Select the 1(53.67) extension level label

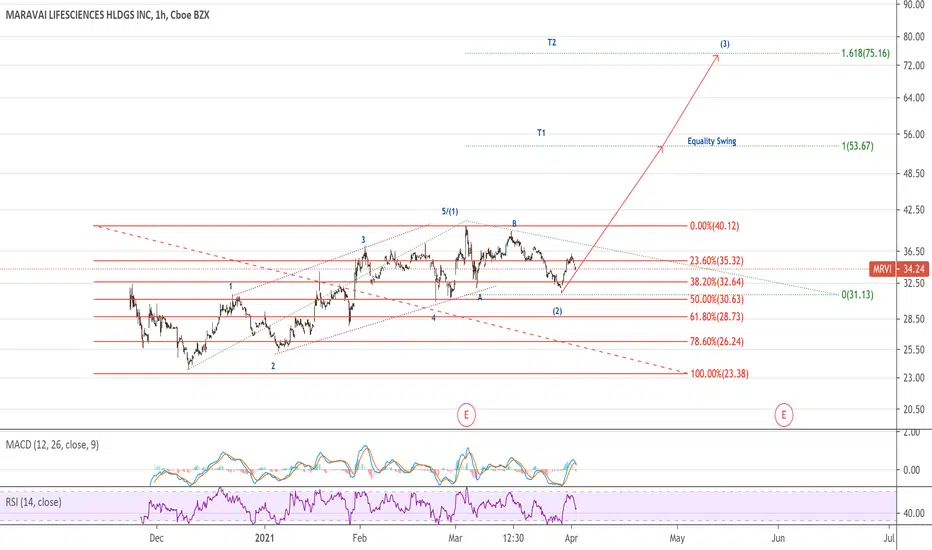click(x=857, y=146)
